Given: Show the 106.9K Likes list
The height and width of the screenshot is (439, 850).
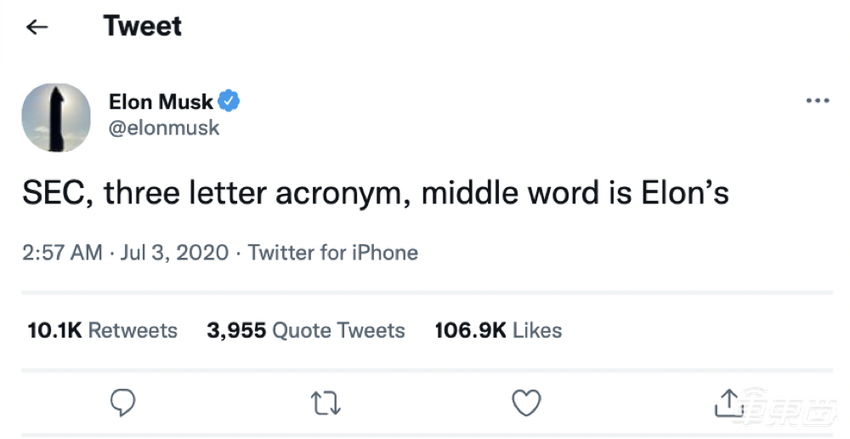Looking at the screenshot, I should (x=498, y=330).
